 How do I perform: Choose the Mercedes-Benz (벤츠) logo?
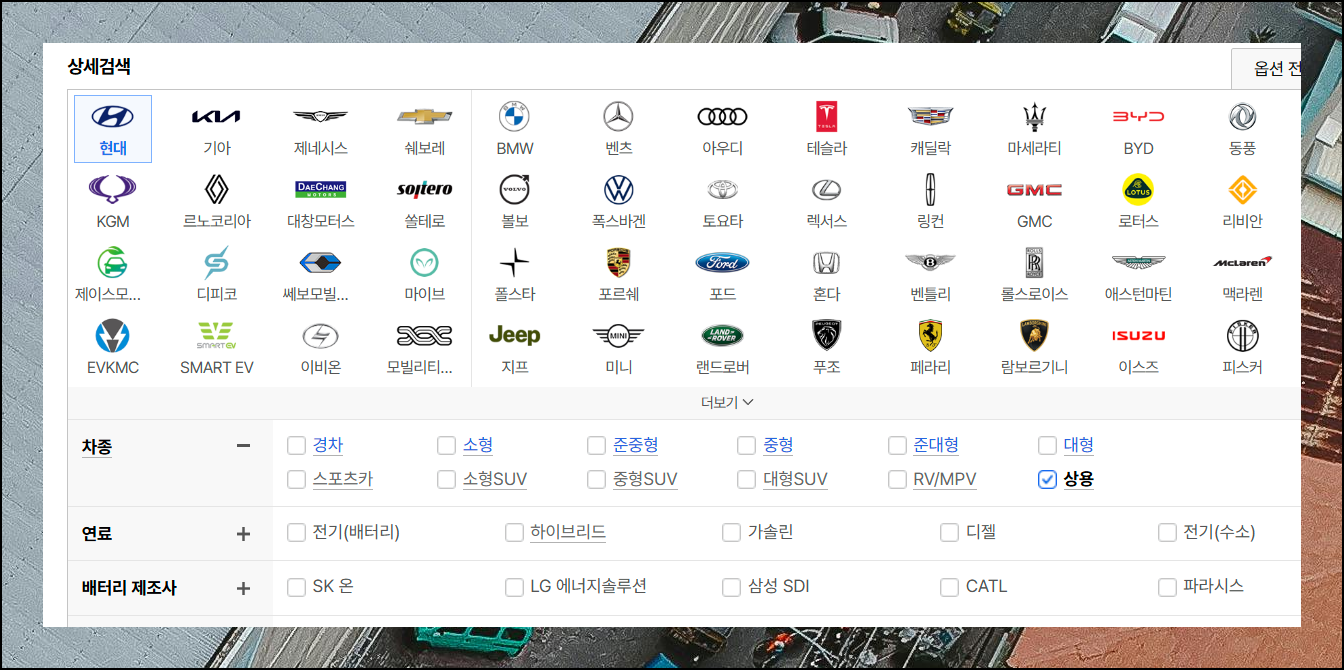(619, 117)
